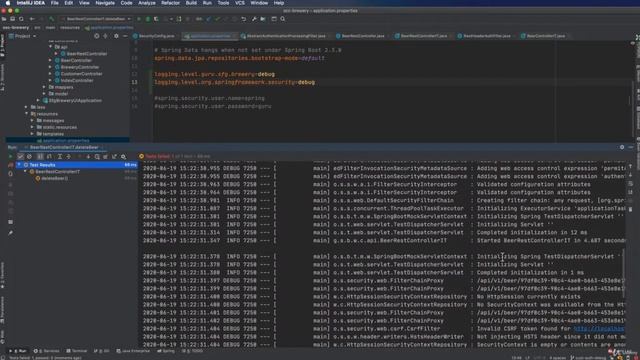This screenshot has width=640, height=360.
Task: Click the Back navigation arrow in toolbar
Action: point(32,19)
